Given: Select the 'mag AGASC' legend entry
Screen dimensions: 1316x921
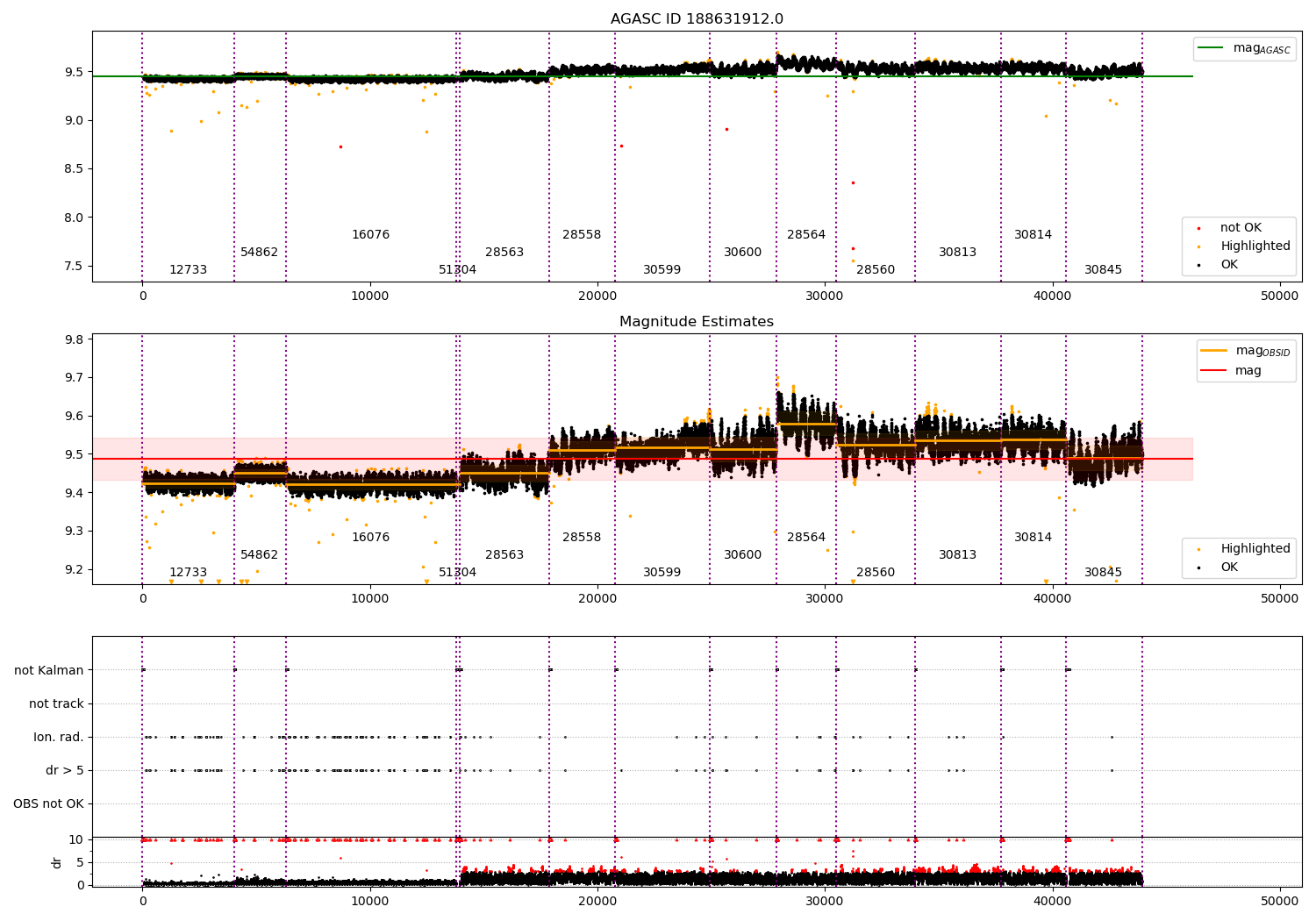Looking at the screenshot, I should [x=1262, y=48].
